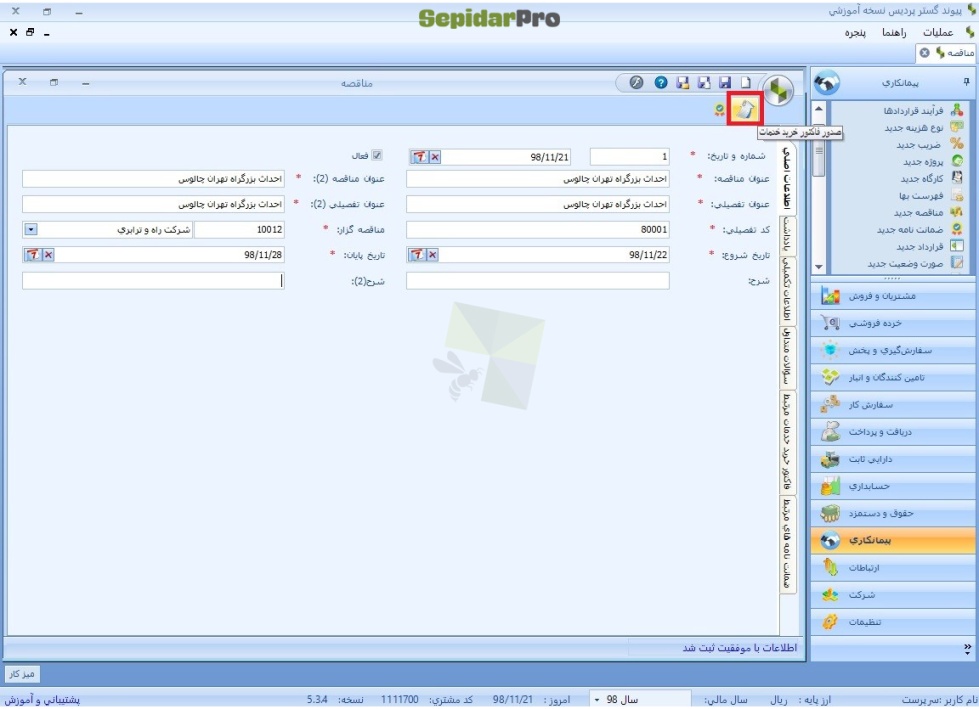This screenshot has height=709, width=979.
Task: Click the save-and-close floppy disk icon
Action: tap(704, 82)
